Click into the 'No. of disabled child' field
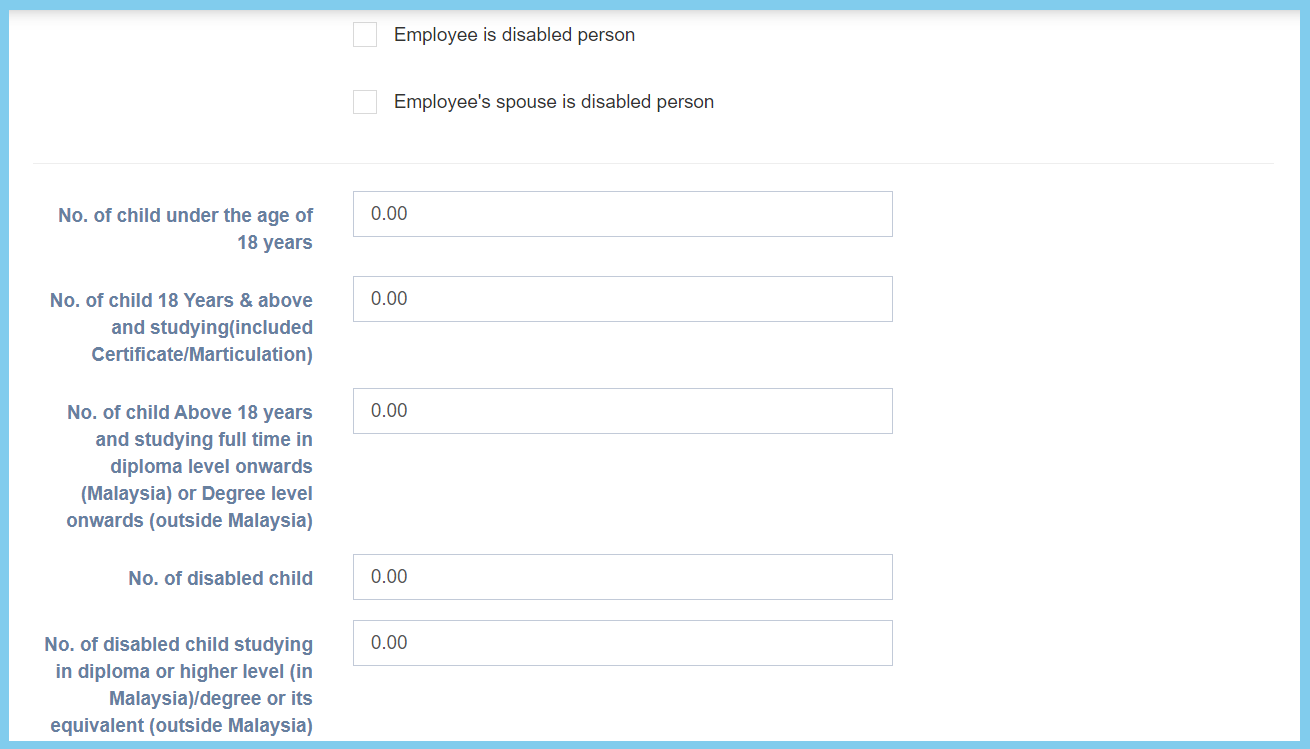Viewport: 1310px width, 749px height. point(622,577)
